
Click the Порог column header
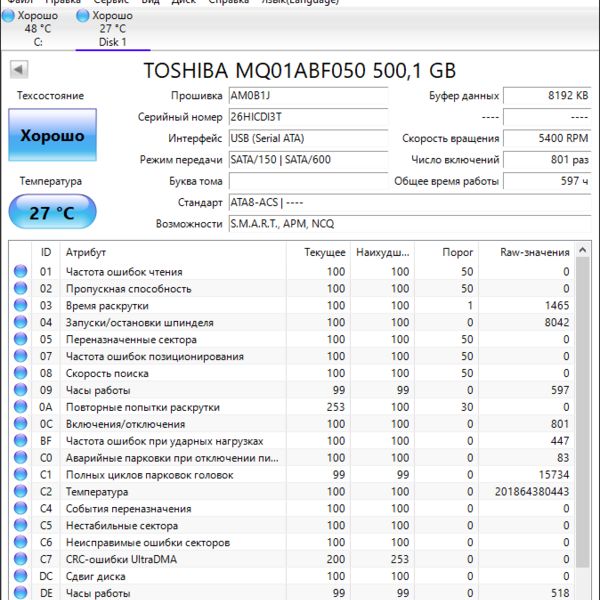447,252
